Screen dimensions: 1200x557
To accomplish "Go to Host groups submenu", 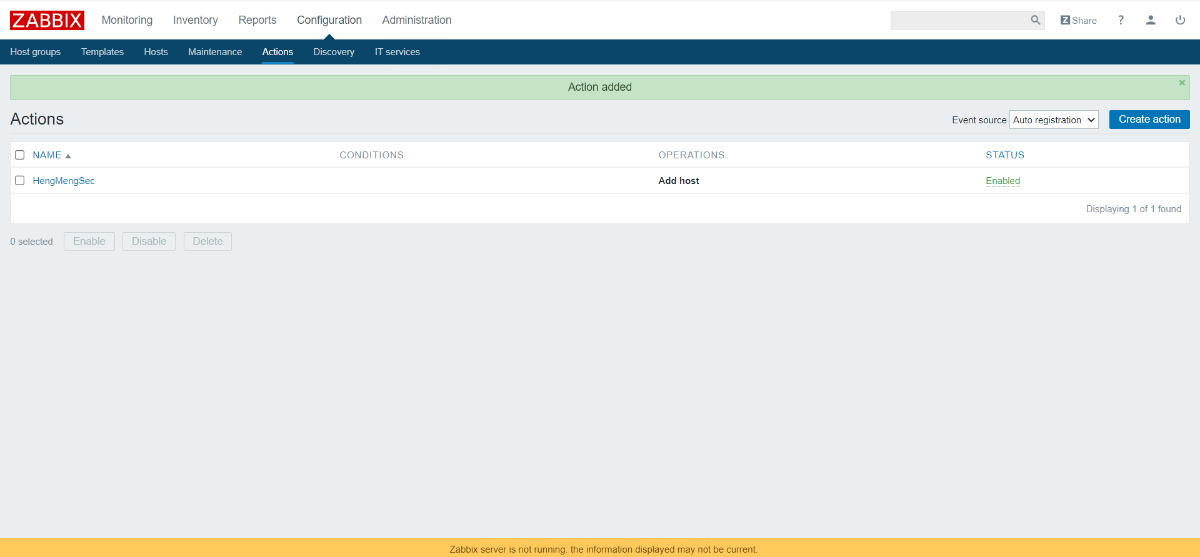I will coord(35,52).
